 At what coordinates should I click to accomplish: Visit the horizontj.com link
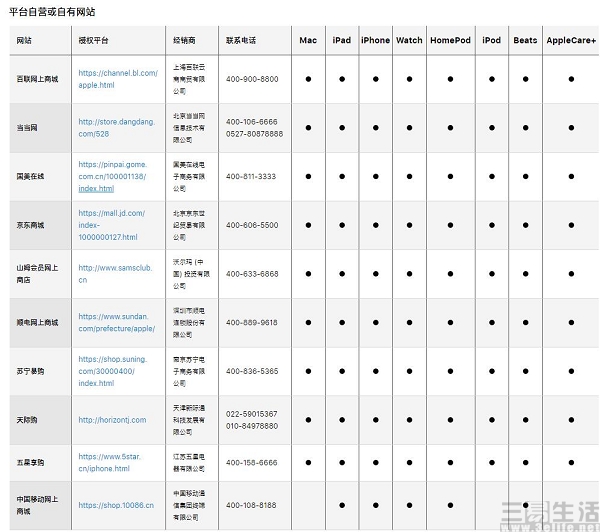coord(112,420)
